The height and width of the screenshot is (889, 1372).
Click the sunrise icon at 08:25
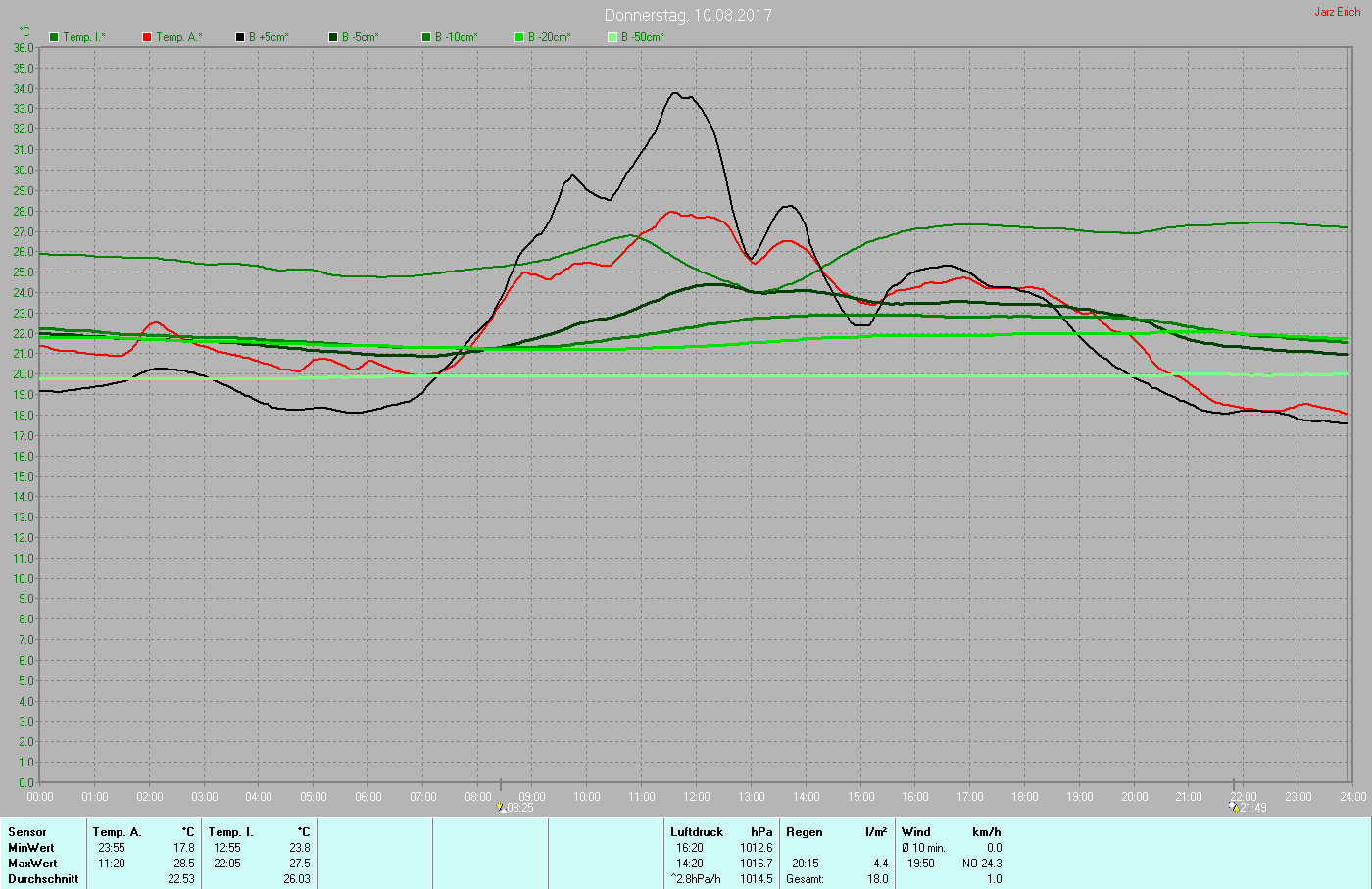click(502, 807)
